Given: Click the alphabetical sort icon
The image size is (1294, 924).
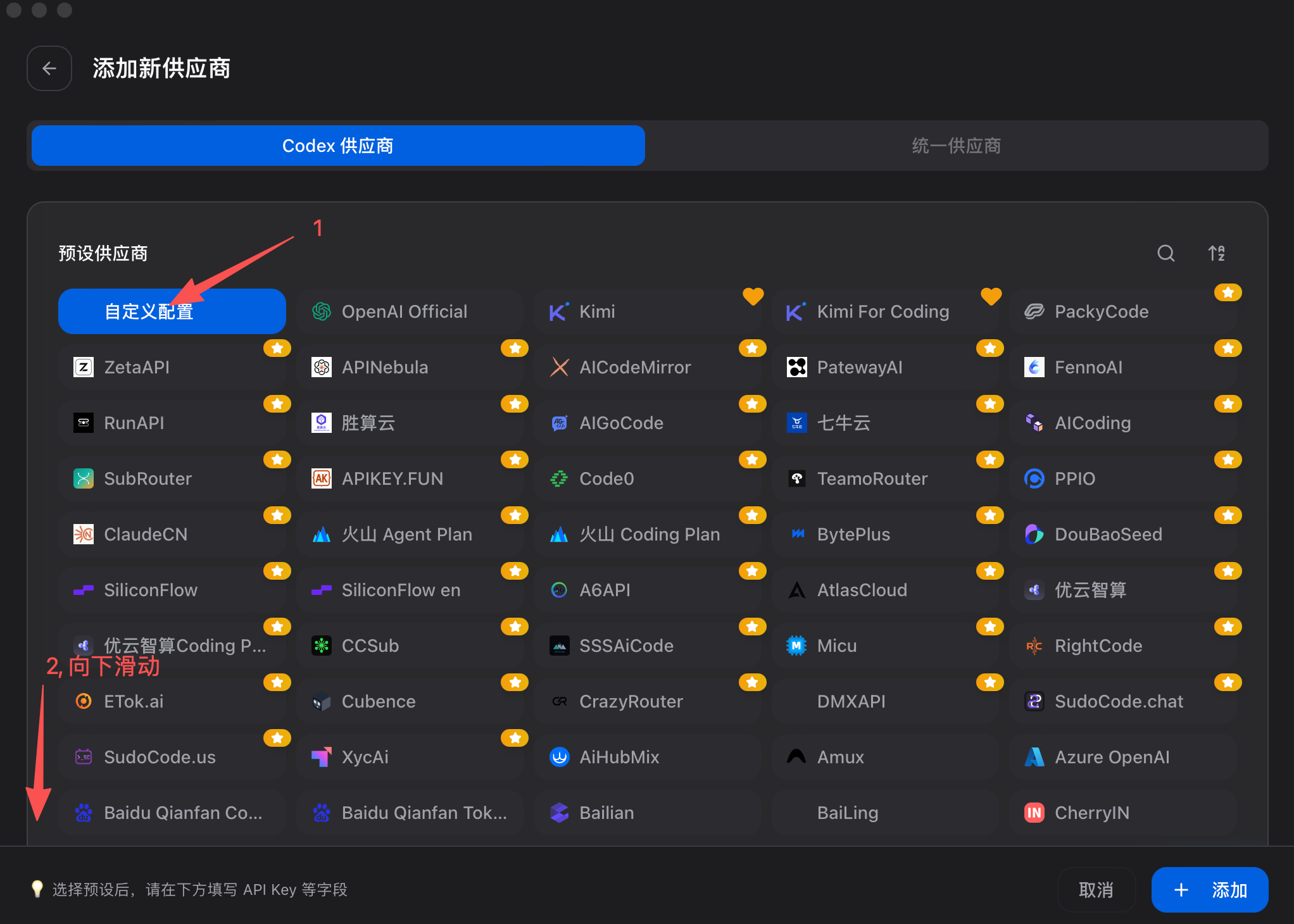Looking at the screenshot, I should 1216,254.
